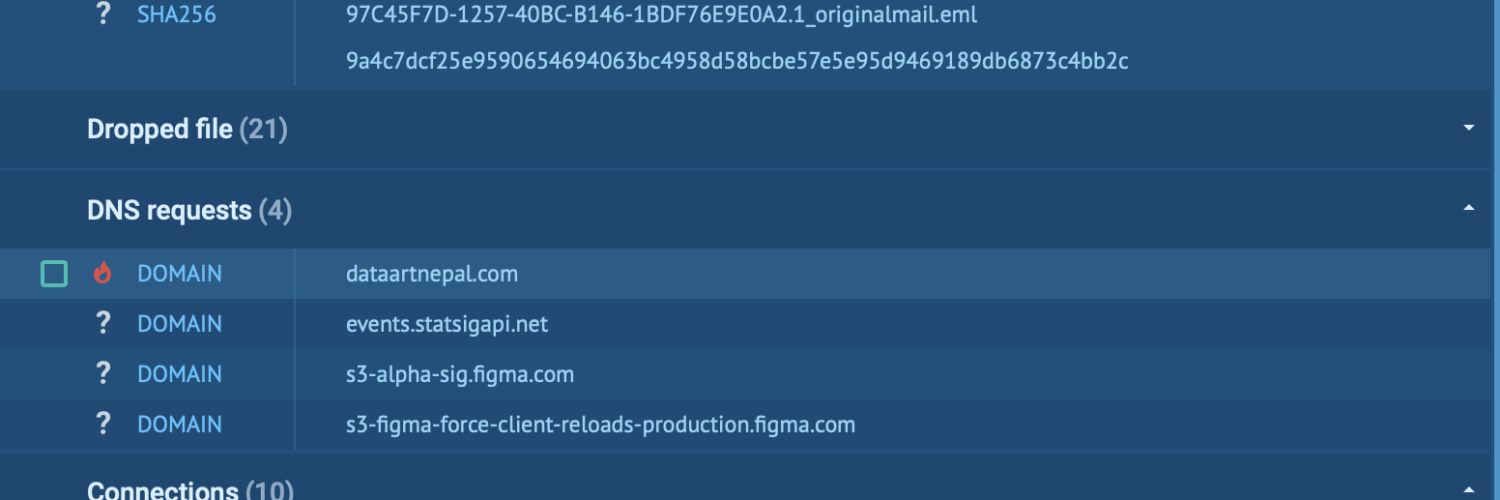Click question mark beside s3-figma-force-client-reloads-production domain
This screenshot has width=1500, height=500.
(x=102, y=424)
